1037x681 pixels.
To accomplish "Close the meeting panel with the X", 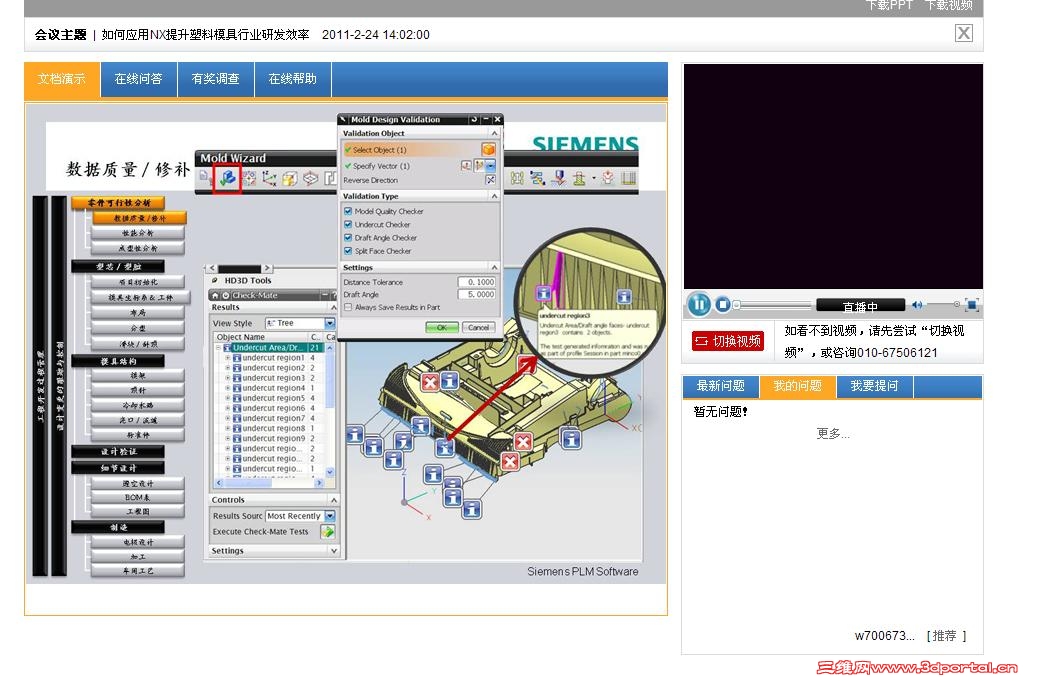I will pos(964,33).
